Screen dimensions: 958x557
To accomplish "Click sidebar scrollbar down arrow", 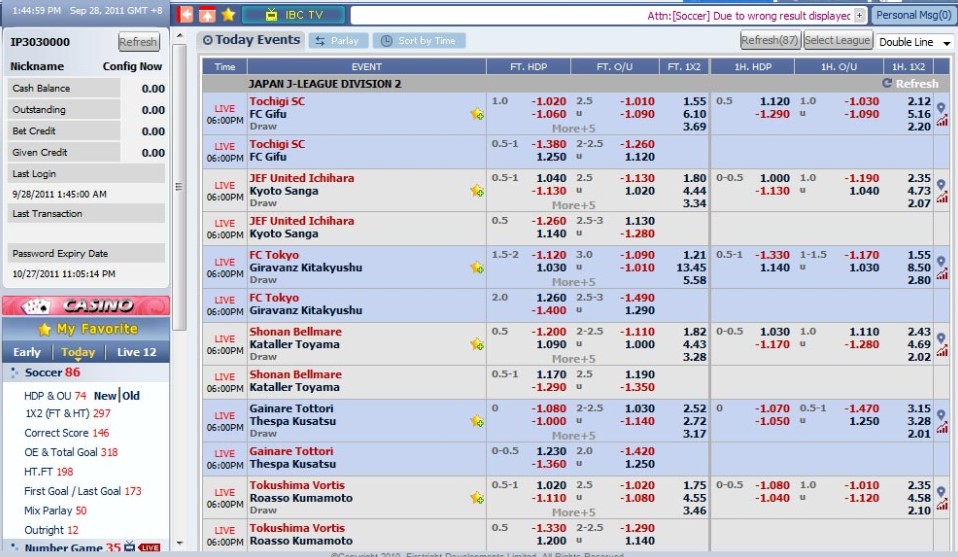I will [179, 542].
